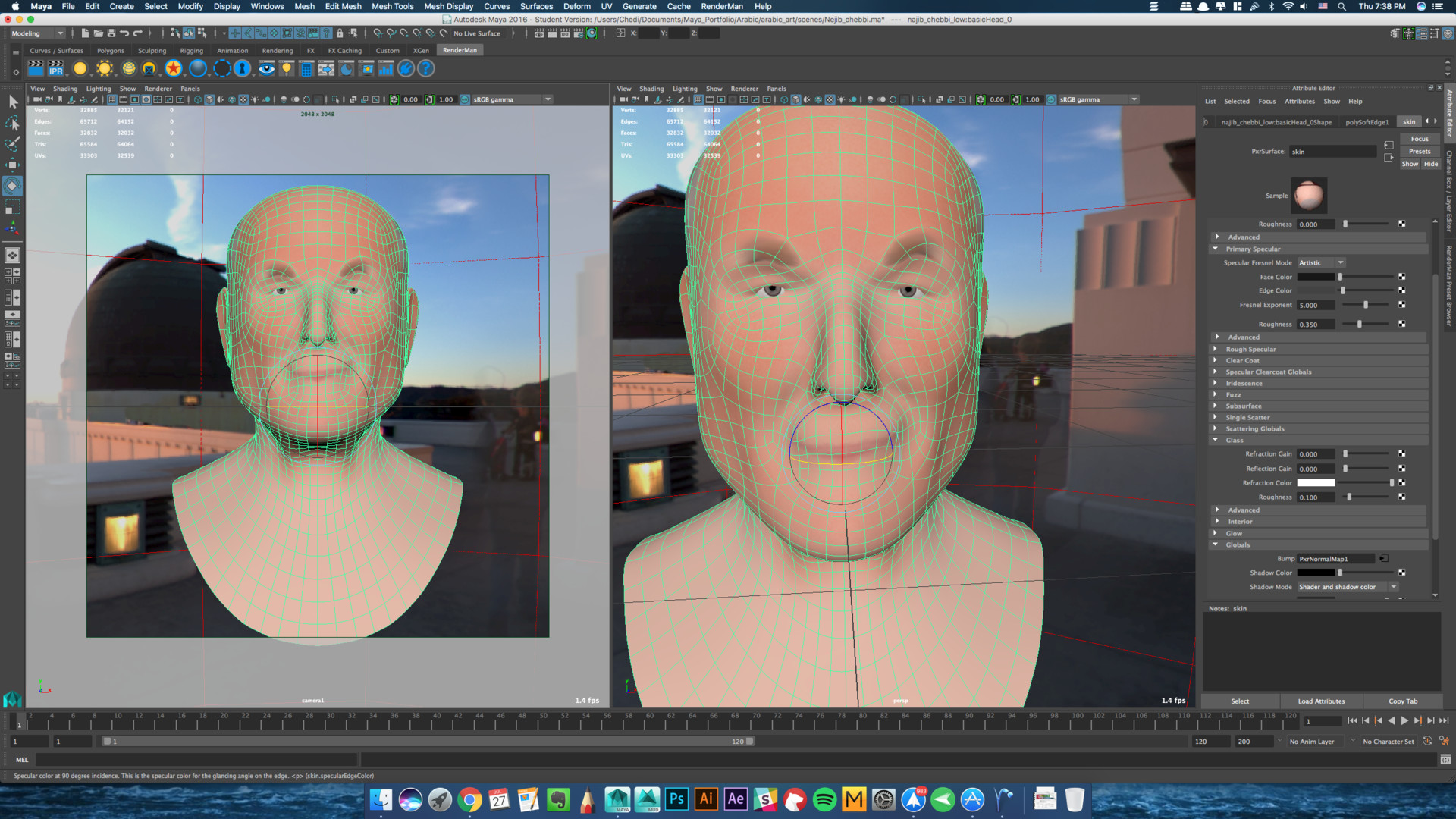Click the IPR render shelf icon
Image resolution: width=1456 pixels, height=819 pixels.
click(x=55, y=69)
